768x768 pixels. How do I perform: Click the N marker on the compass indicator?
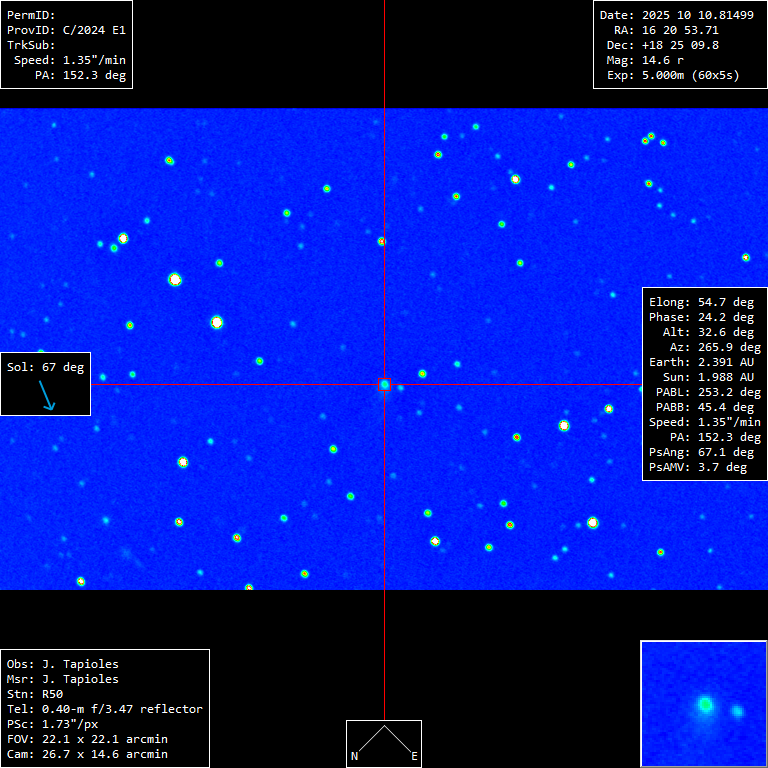pyautogui.click(x=354, y=757)
